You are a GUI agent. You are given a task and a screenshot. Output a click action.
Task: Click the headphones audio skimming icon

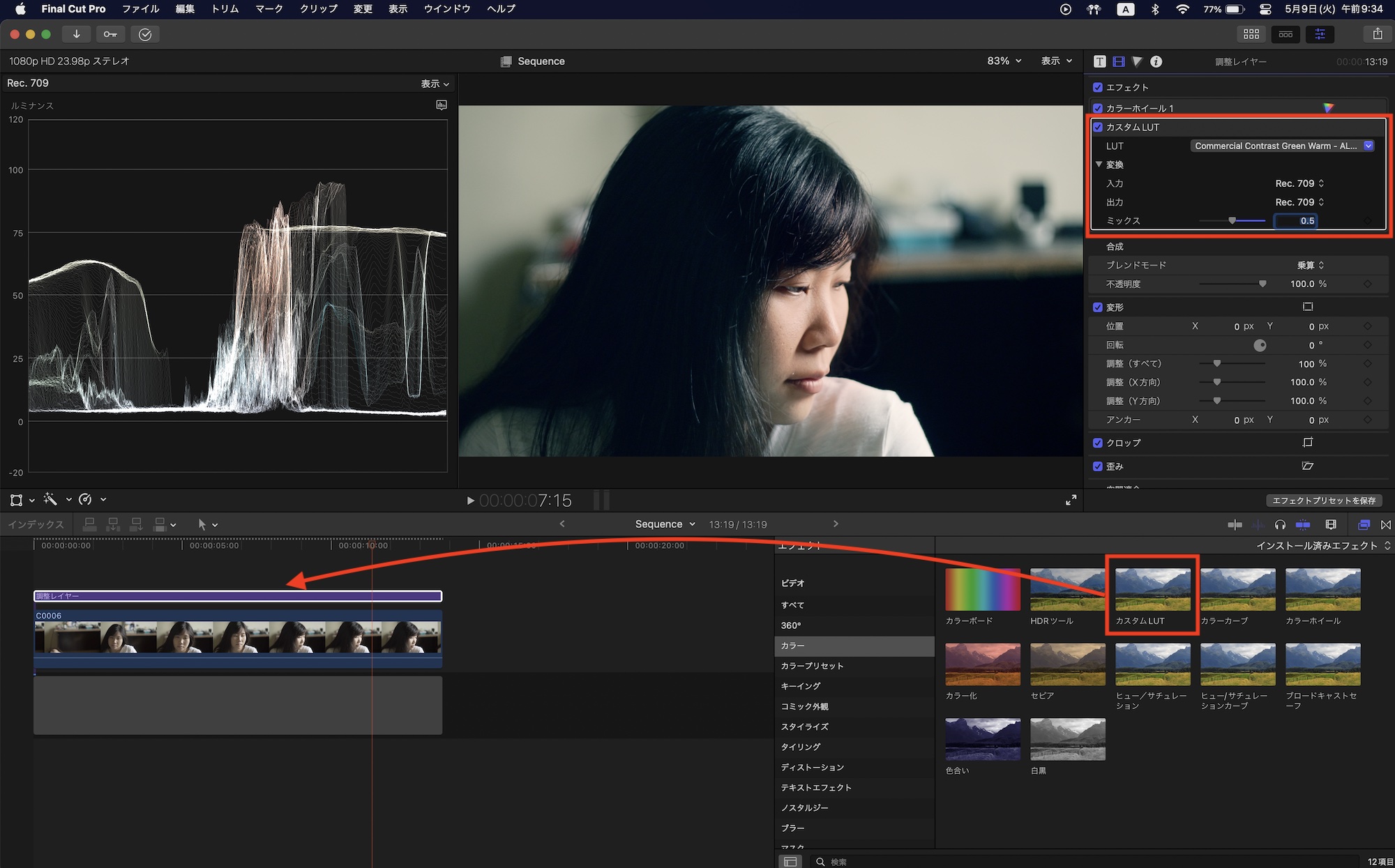coord(1280,524)
